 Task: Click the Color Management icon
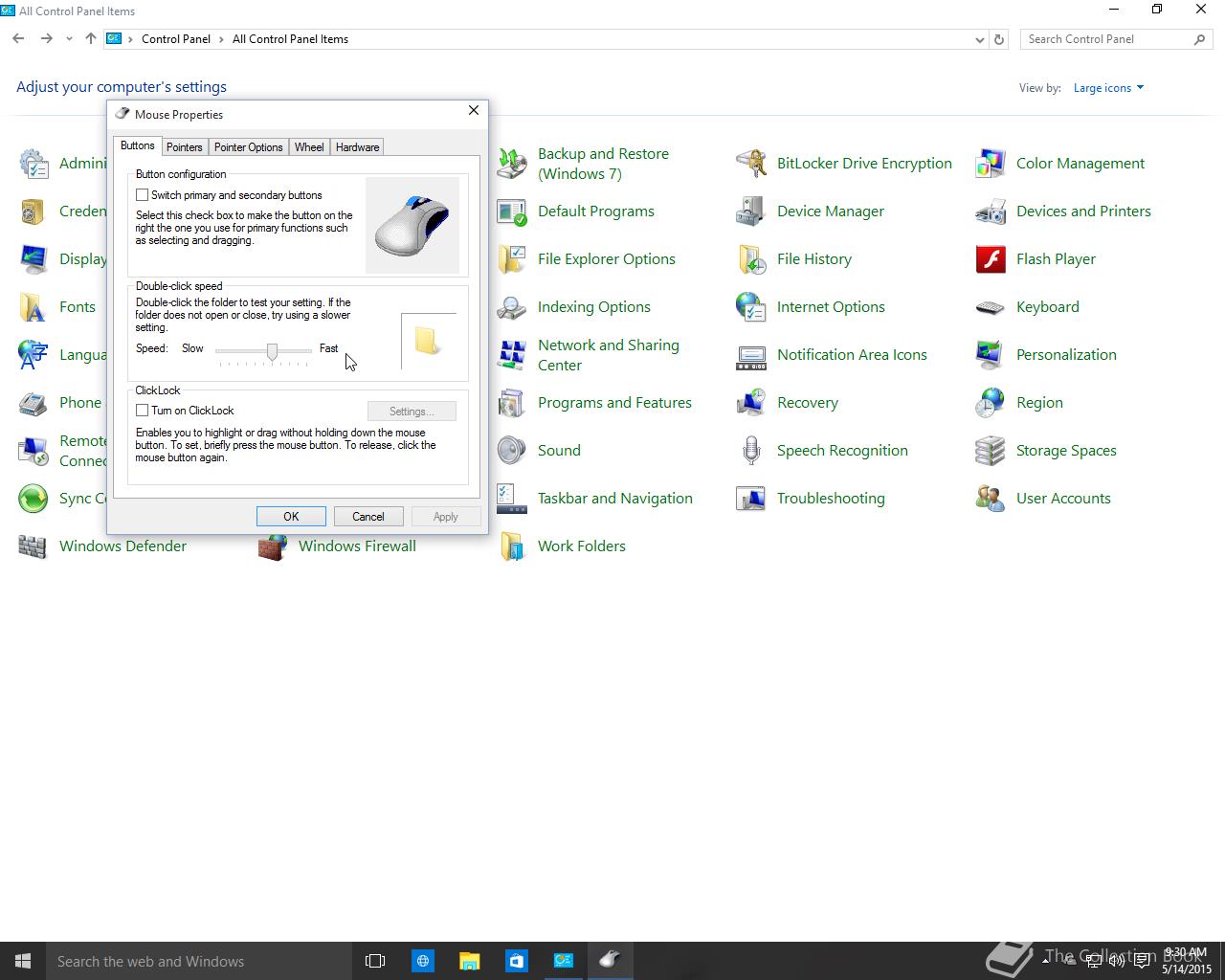click(x=991, y=164)
